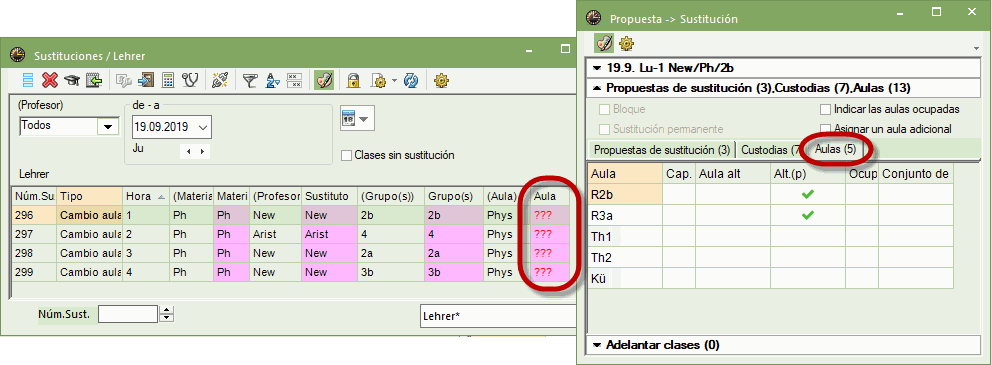Select the 'Aulas (5)' tab
The width and height of the screenshot is (992, 365).
coord(835,149)
